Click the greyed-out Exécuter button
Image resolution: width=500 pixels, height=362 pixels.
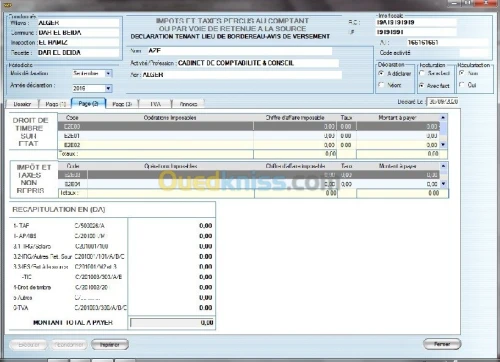click(29, 345)
